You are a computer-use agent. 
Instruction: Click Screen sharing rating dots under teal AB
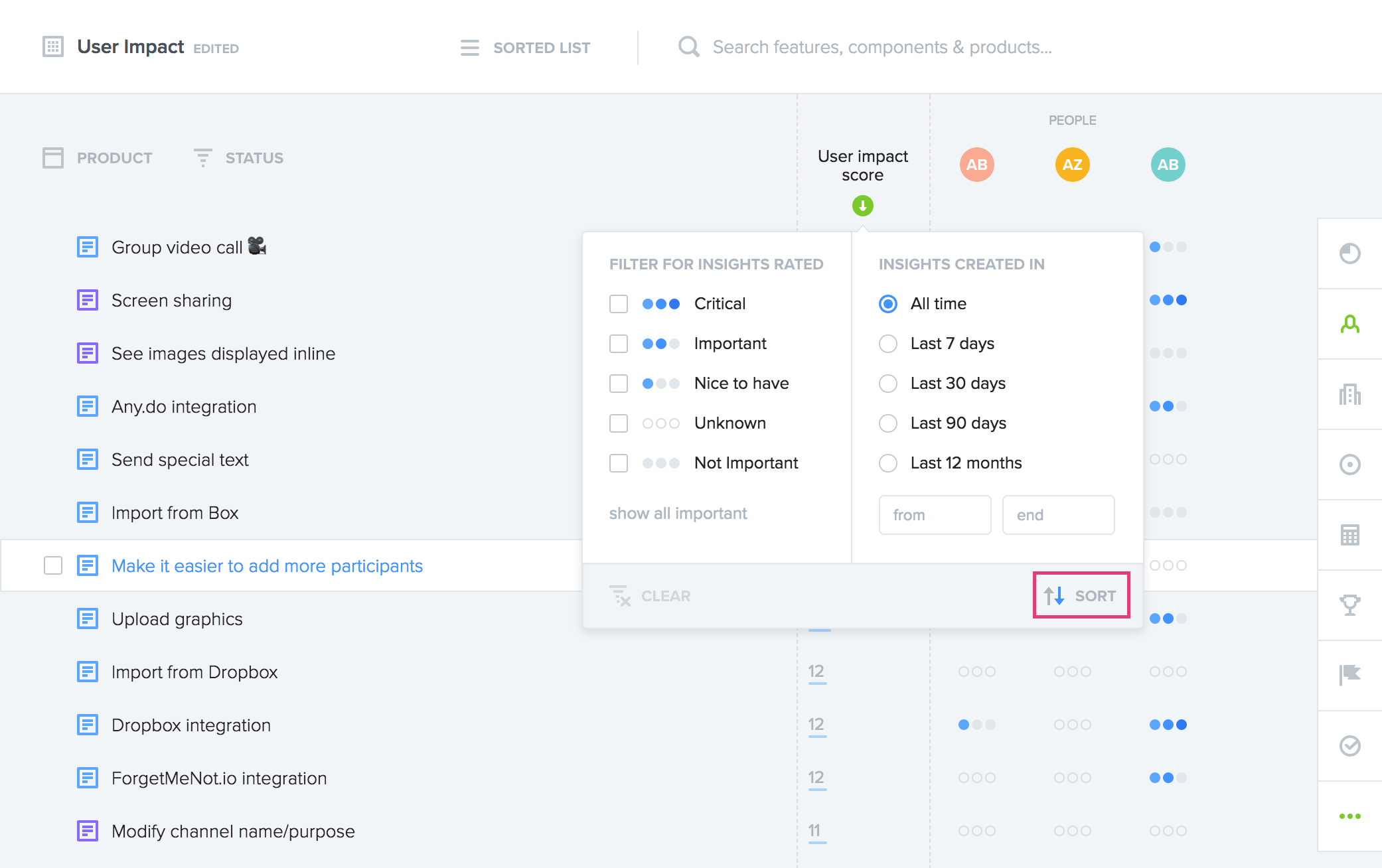[x=1168, y=300]
